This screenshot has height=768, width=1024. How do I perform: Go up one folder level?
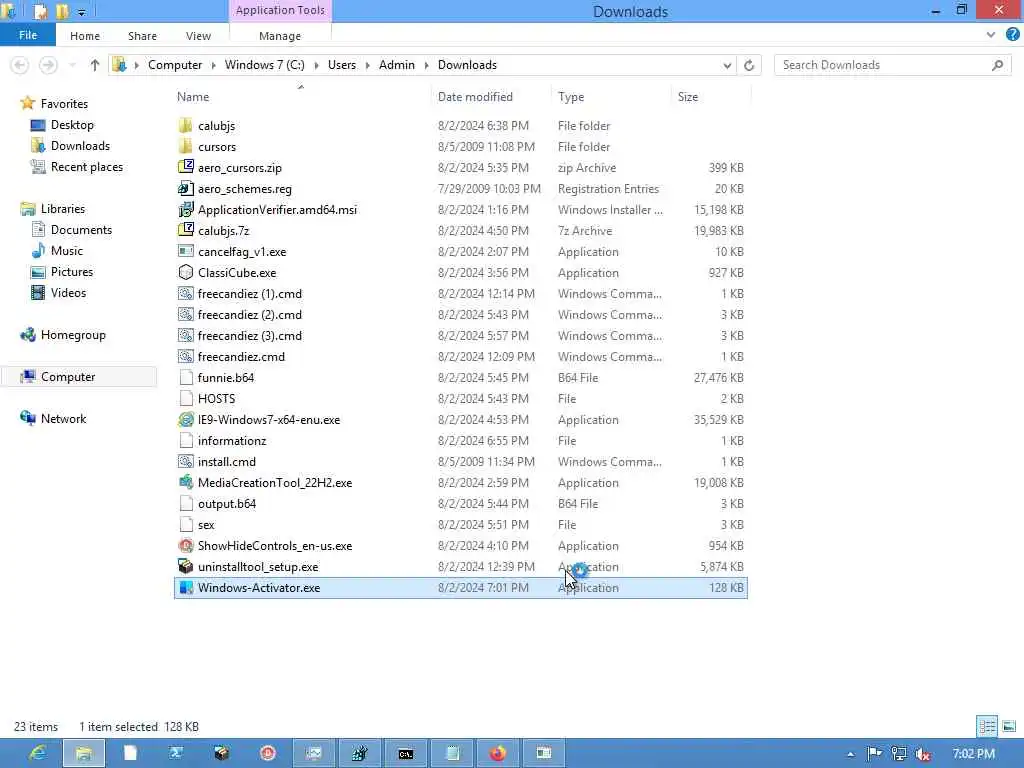pyautogui.click(x=95, y=65)
